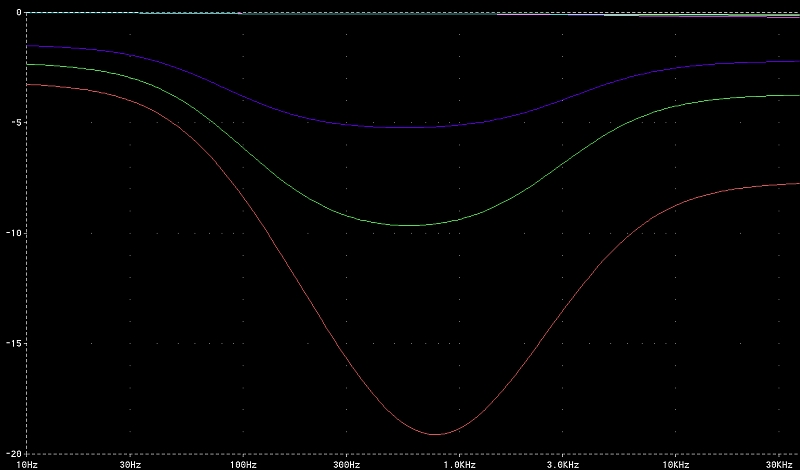Viewport: 800px width, 470px height.
Task: Select the green trace at its dip
Action: (x=410, y=225)
